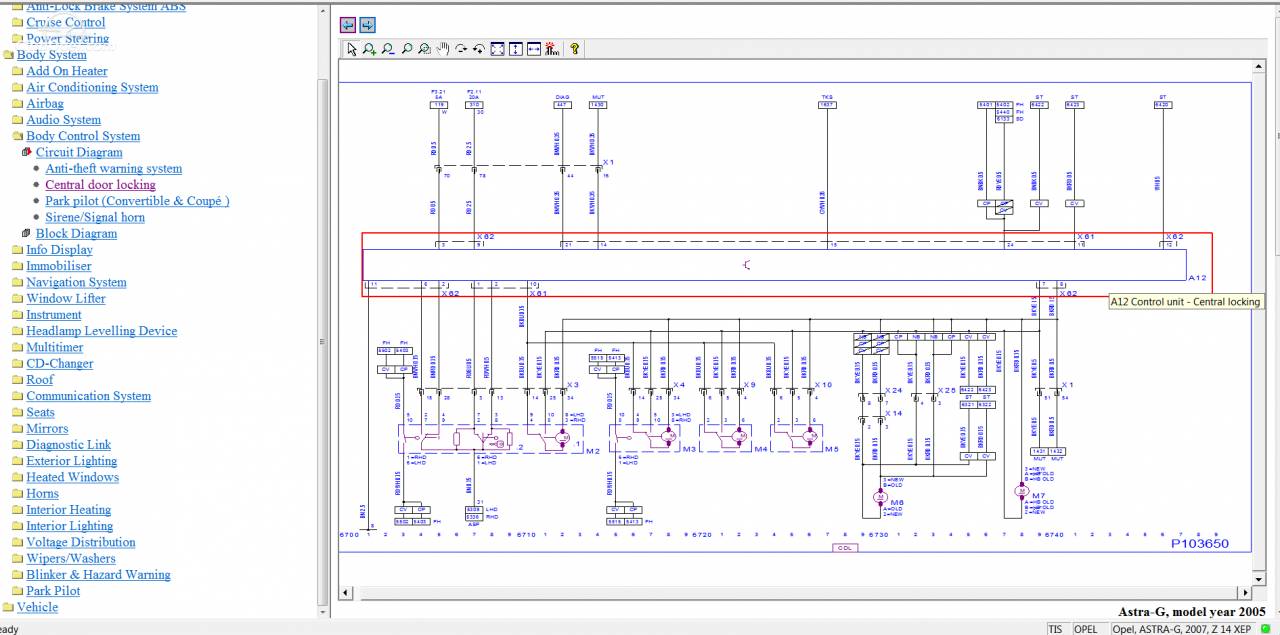This screenshot has width=1280, height=635.
Task: Fit the diagram to window width
Action: 534,48
